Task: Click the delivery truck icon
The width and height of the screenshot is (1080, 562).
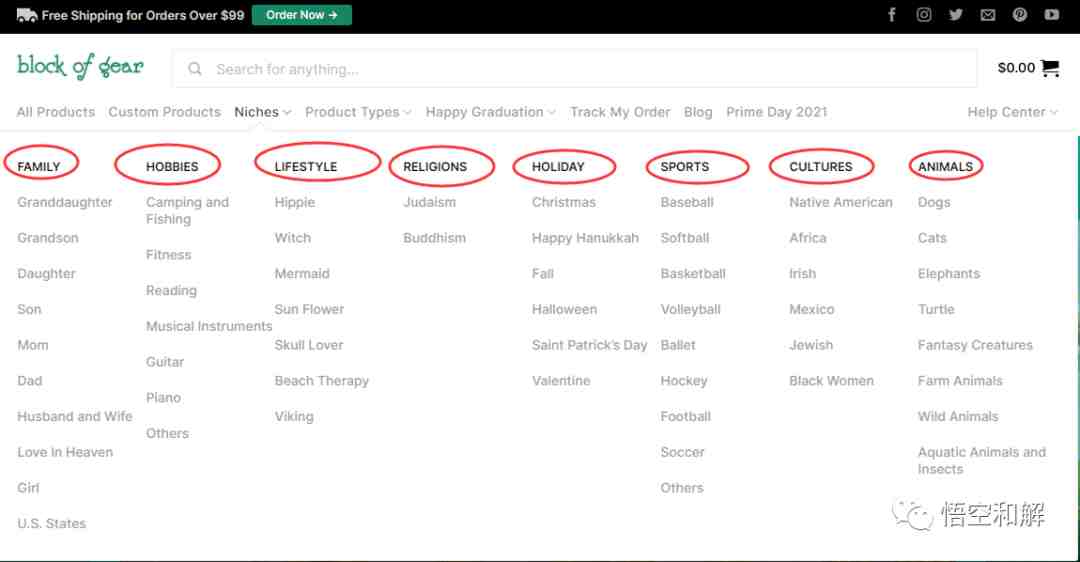Action: pos(27,15)
